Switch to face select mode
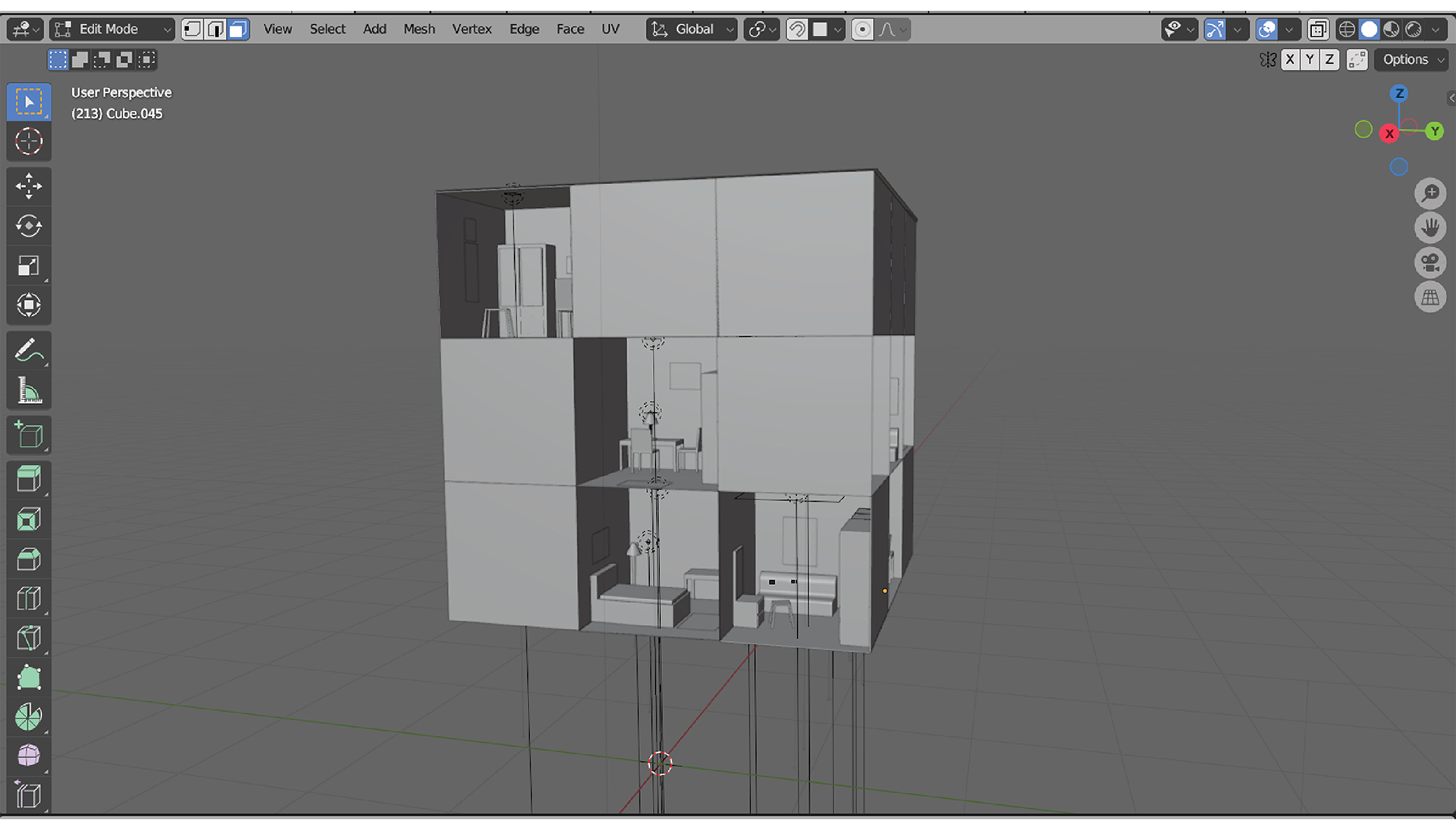Viewport: 1456px width, 830px height. (238, 30)
